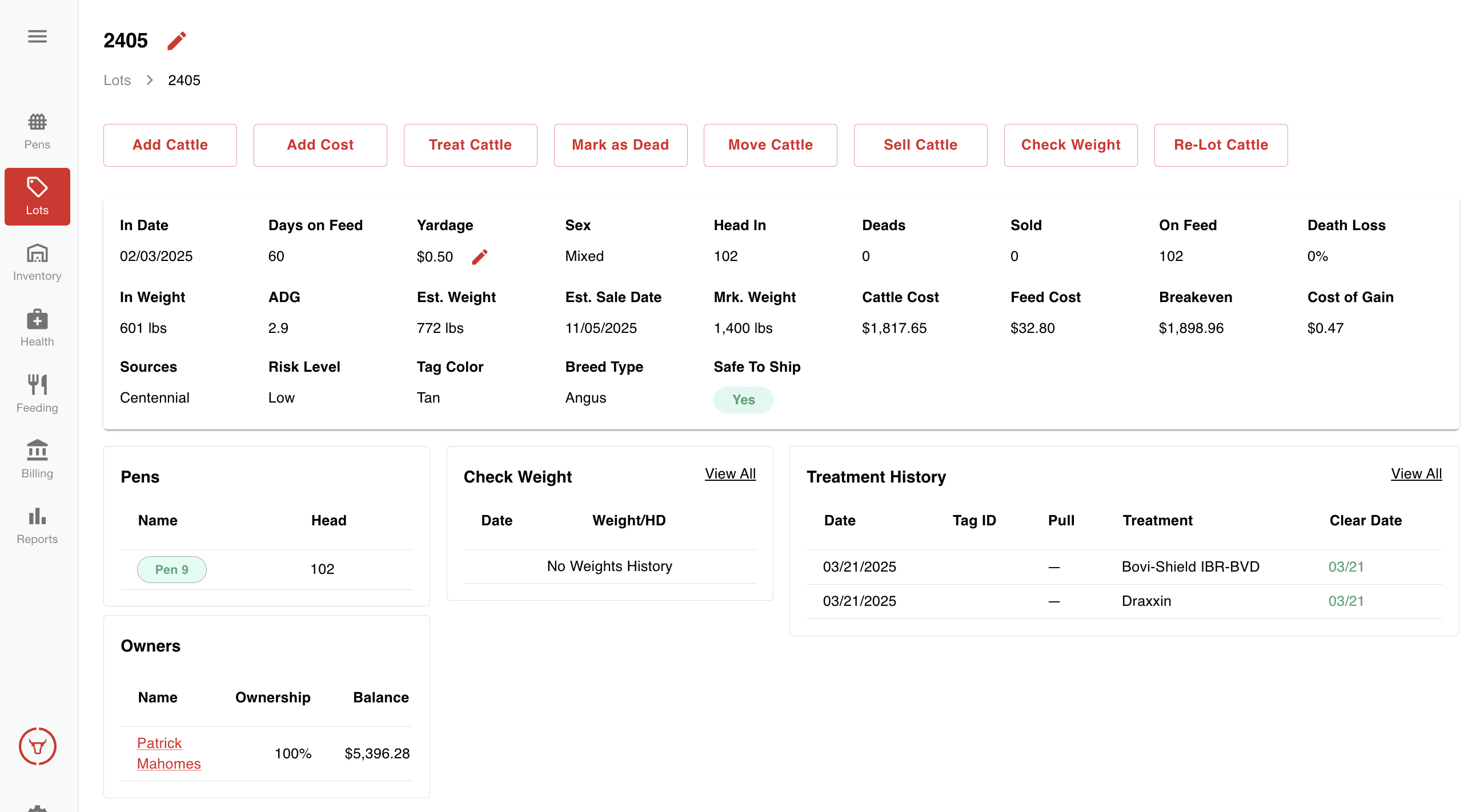Image resolution: width=1476 pixels, height=812 pixels.
Task: Open Billing from the sidebar
Action: 37,460
